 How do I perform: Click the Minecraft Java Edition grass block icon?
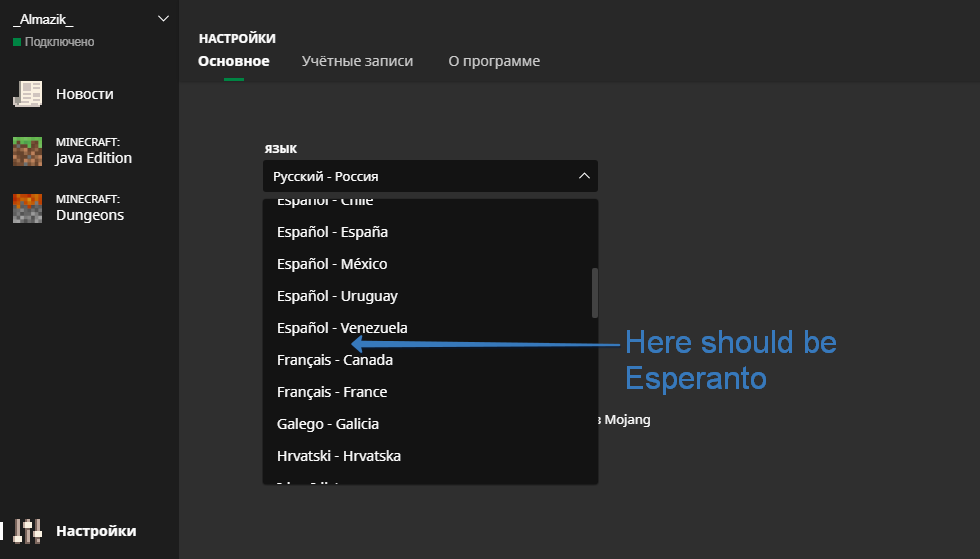pyautogui.click(x=27, y=151)
